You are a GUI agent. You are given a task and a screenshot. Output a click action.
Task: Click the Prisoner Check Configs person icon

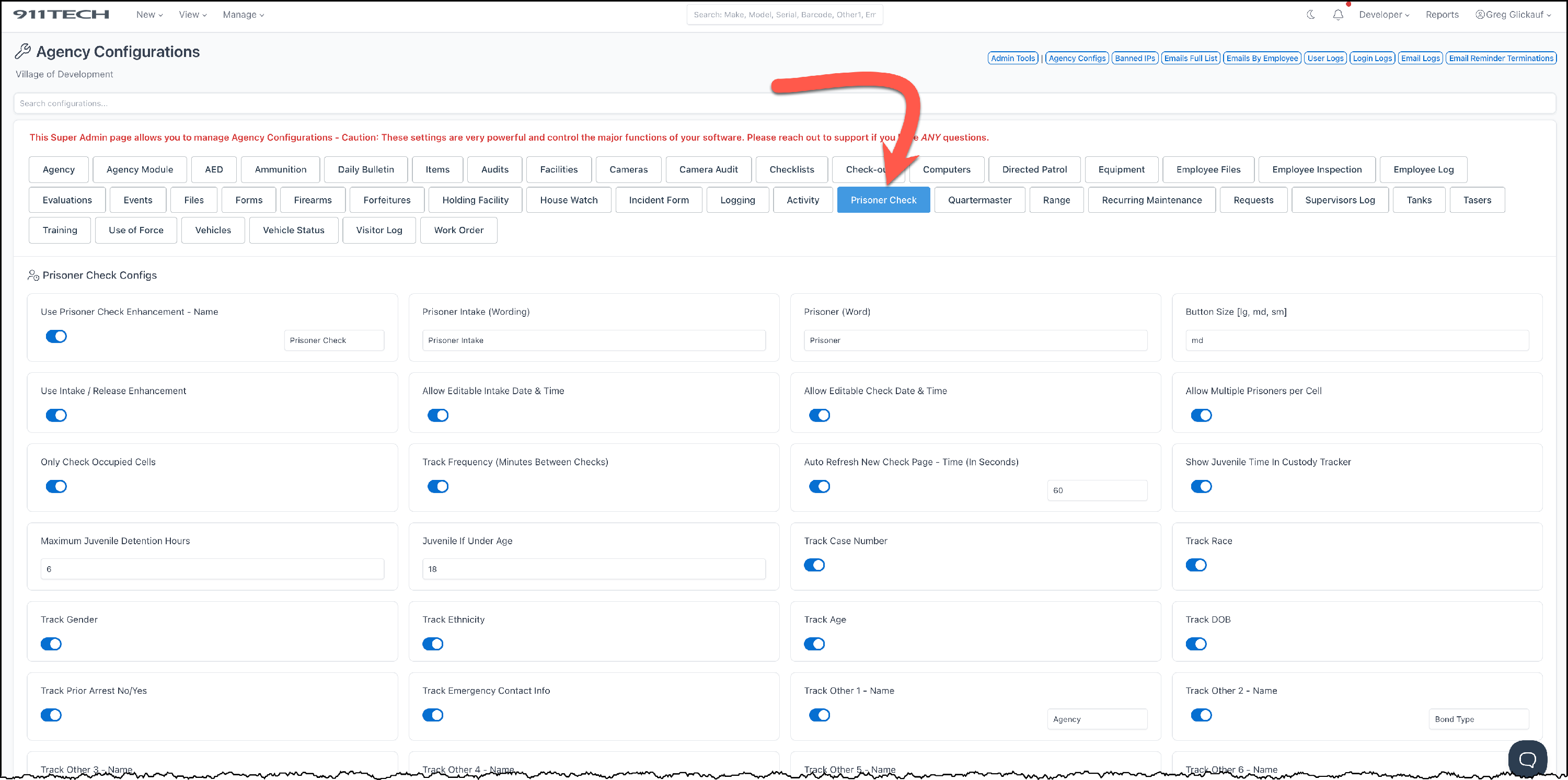click(33, 275)
